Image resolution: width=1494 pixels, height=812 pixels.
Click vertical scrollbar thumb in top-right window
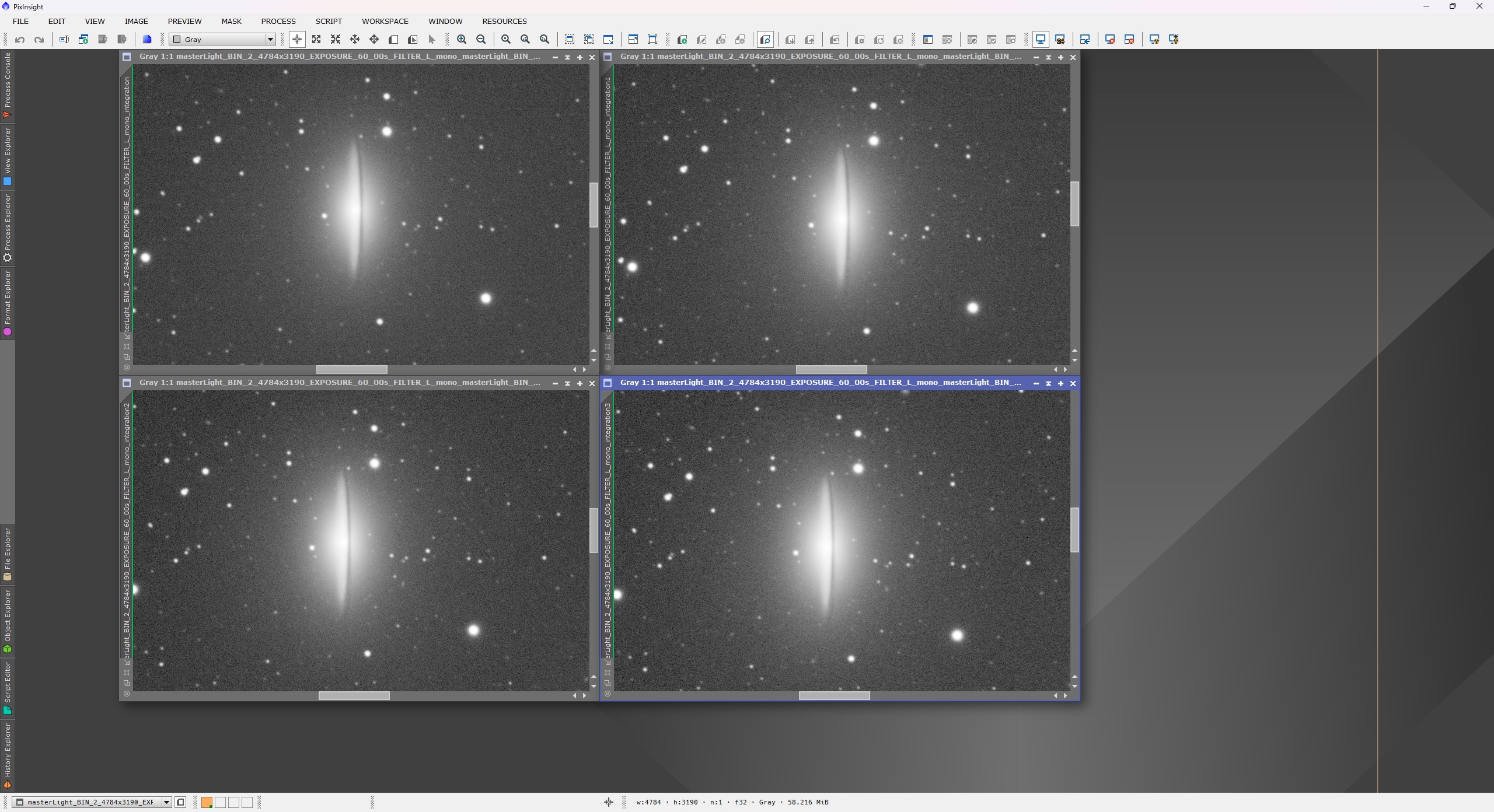(1074, 204)
